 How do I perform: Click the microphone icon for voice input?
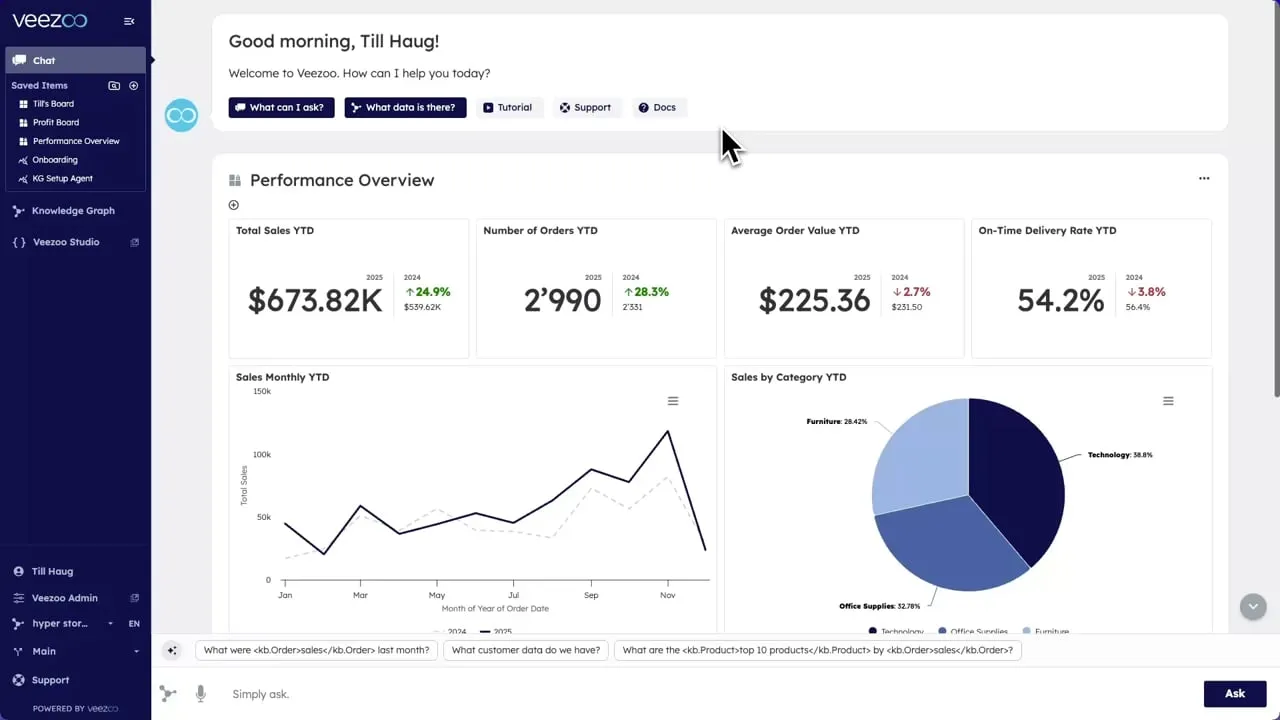coord(201,693)
